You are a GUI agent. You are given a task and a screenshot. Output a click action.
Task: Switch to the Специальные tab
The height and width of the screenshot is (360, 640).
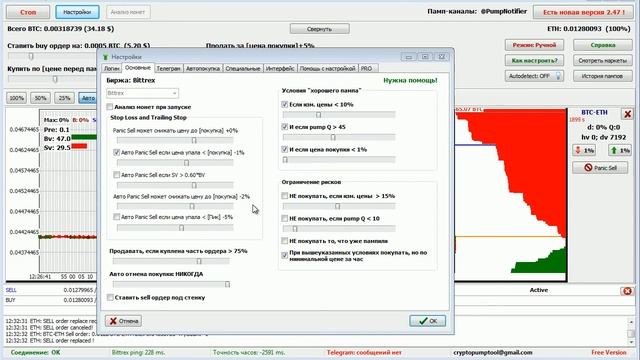[243, 69]
